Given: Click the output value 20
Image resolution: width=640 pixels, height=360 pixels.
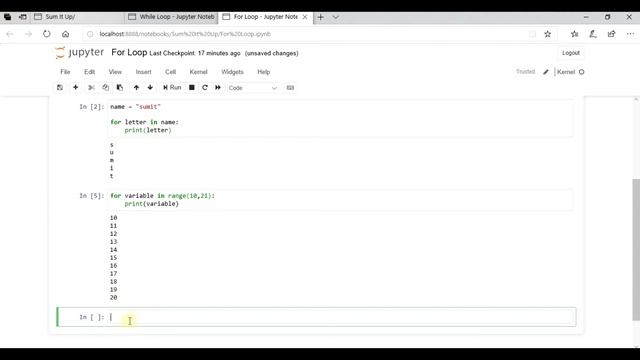Looking at the screenshot, I should click(x=113, y=298).
